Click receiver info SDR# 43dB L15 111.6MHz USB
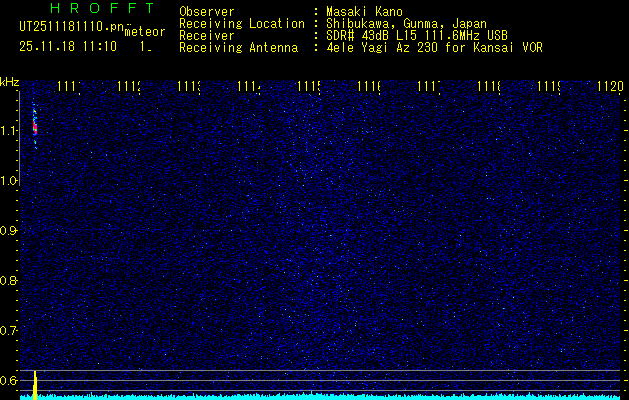This screenshot has height=400, width=629. (417, 36)
